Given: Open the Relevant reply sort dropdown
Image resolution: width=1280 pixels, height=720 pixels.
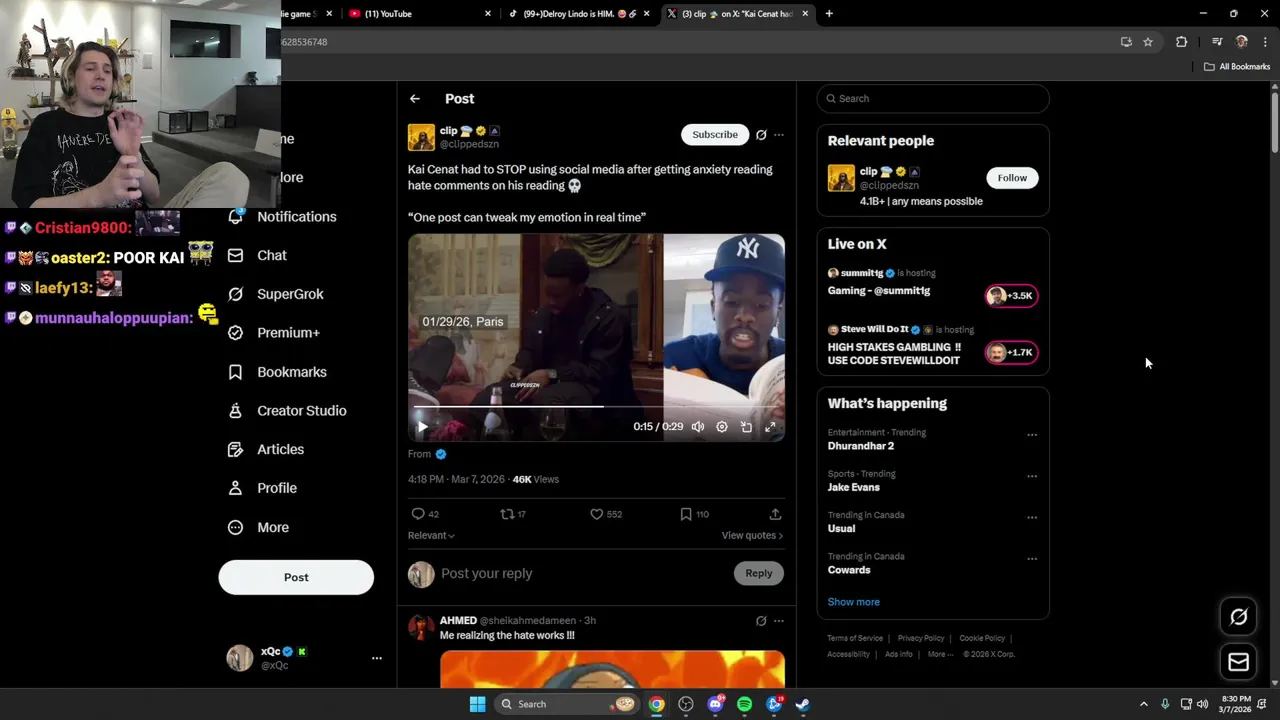Looking at the screenshot, I should coord(431,535).
